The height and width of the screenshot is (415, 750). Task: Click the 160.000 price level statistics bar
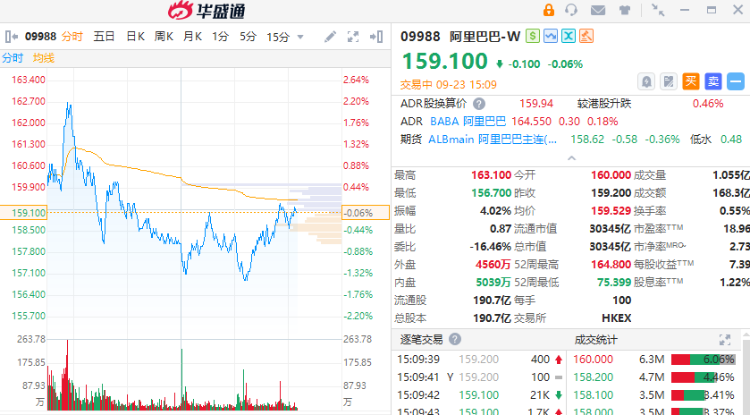[x=703, y=360]
